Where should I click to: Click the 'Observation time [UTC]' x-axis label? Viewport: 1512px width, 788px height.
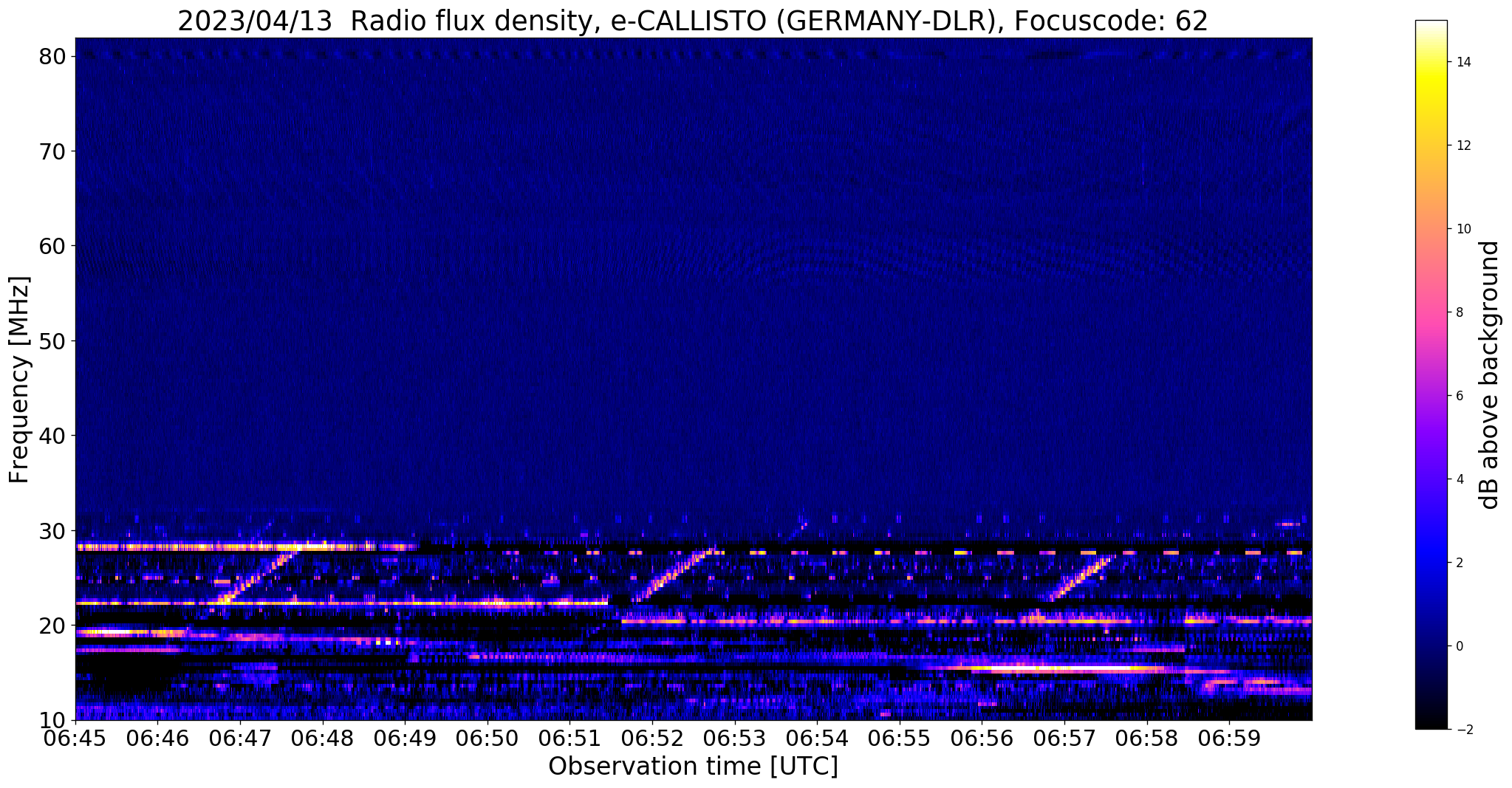point(693,767)
